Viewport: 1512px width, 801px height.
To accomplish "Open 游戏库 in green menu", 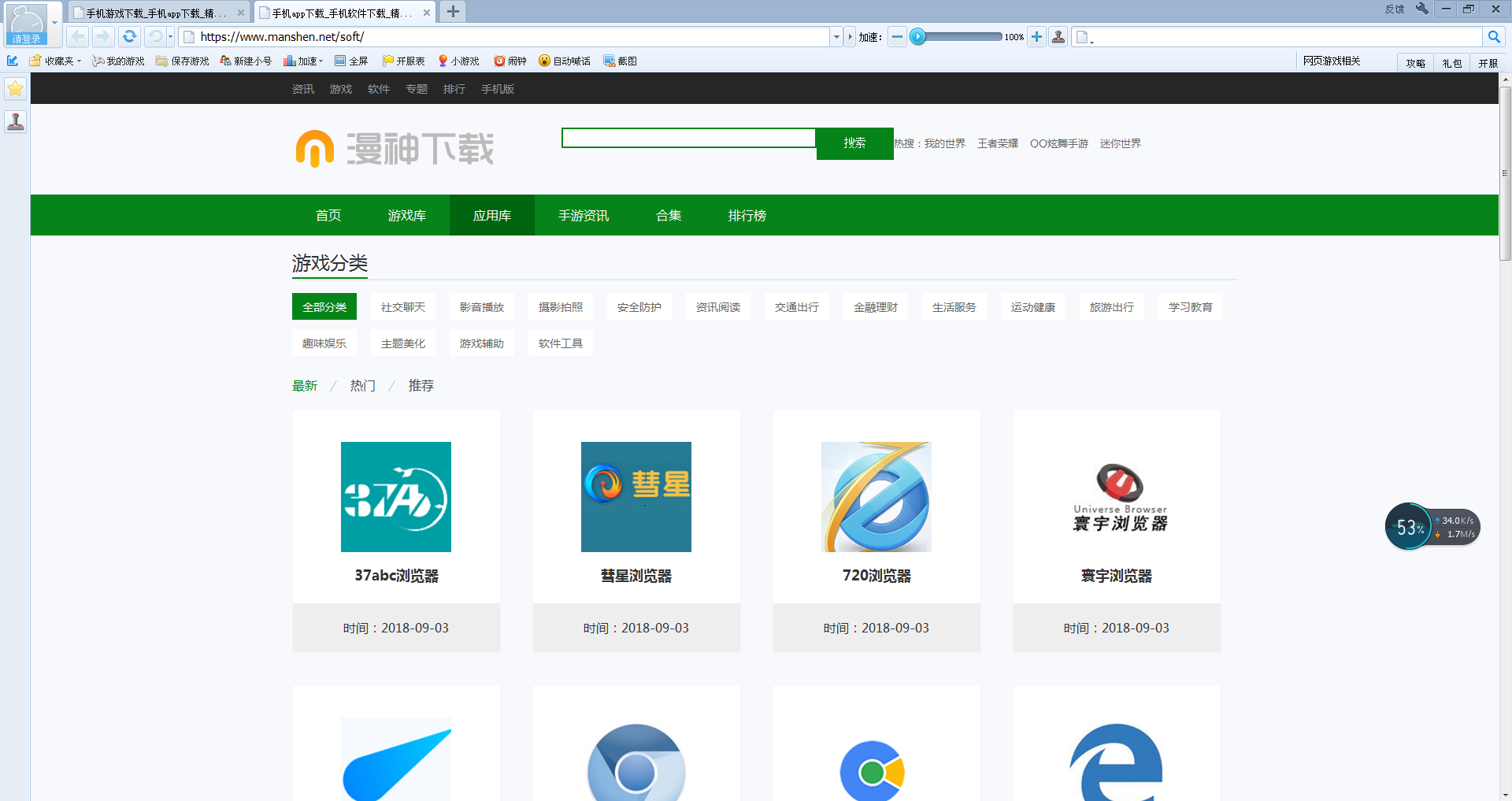I will [406, 215].
